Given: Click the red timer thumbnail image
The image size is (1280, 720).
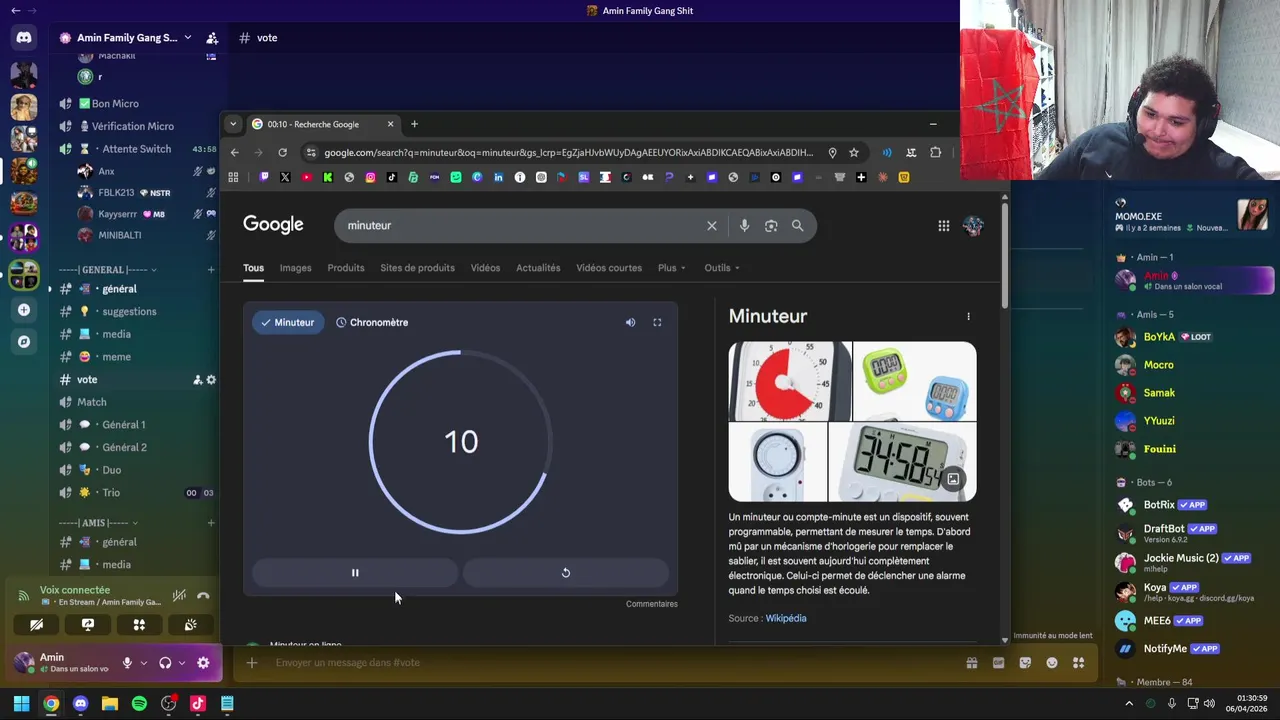Looking at the screenshot, I should (x=790, y=381).
